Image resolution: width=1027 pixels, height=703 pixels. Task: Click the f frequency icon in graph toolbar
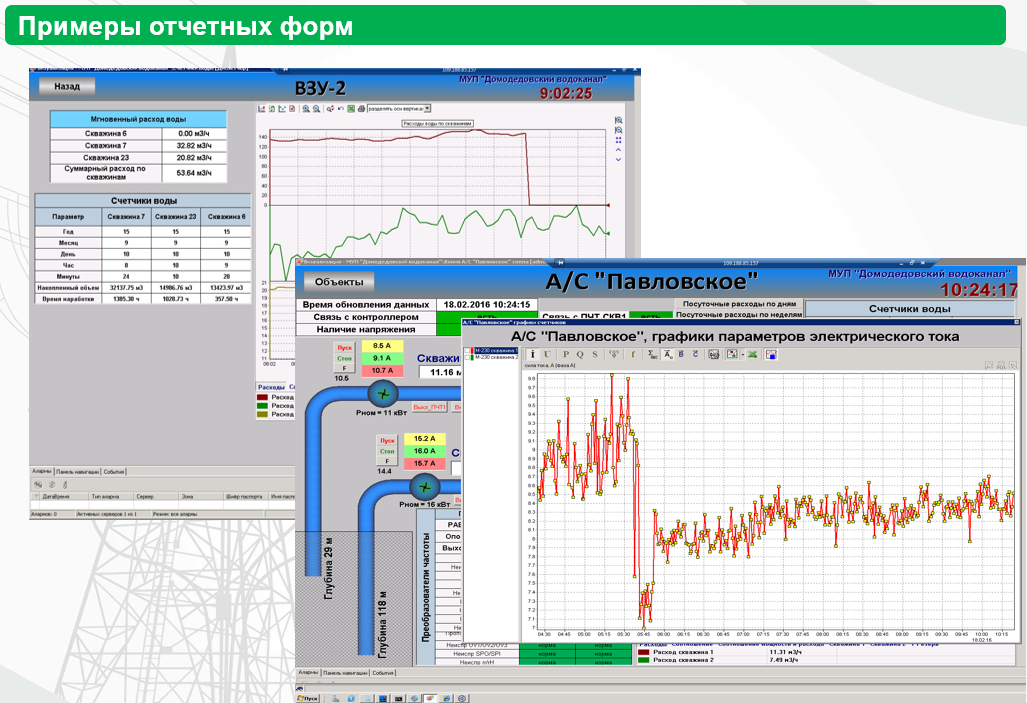click(633, 354)
